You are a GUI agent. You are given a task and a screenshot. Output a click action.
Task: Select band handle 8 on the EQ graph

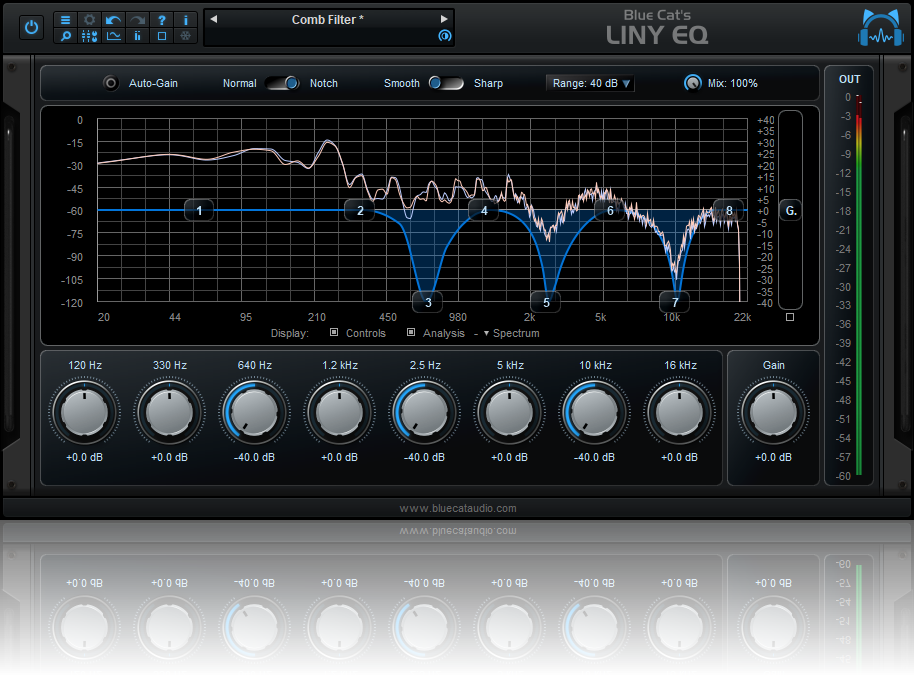tap(729, 210)
